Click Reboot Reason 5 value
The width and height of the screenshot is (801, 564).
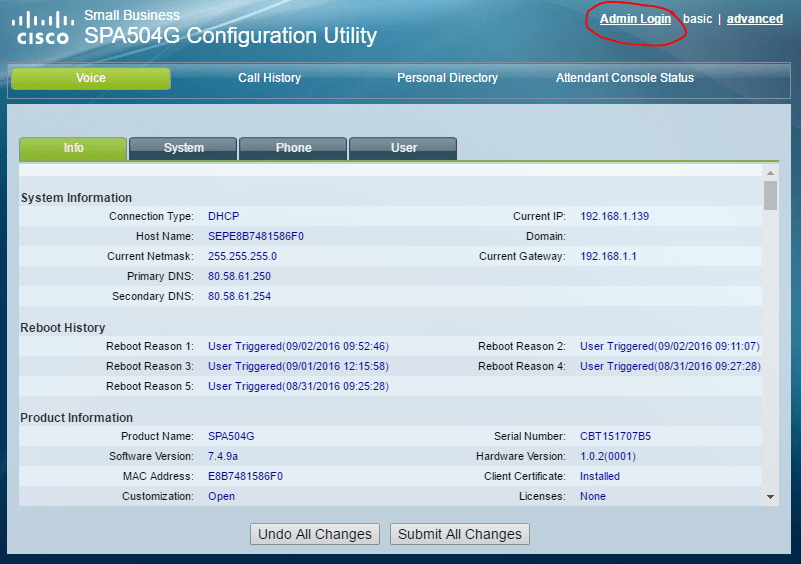click(x=298, y=386)
